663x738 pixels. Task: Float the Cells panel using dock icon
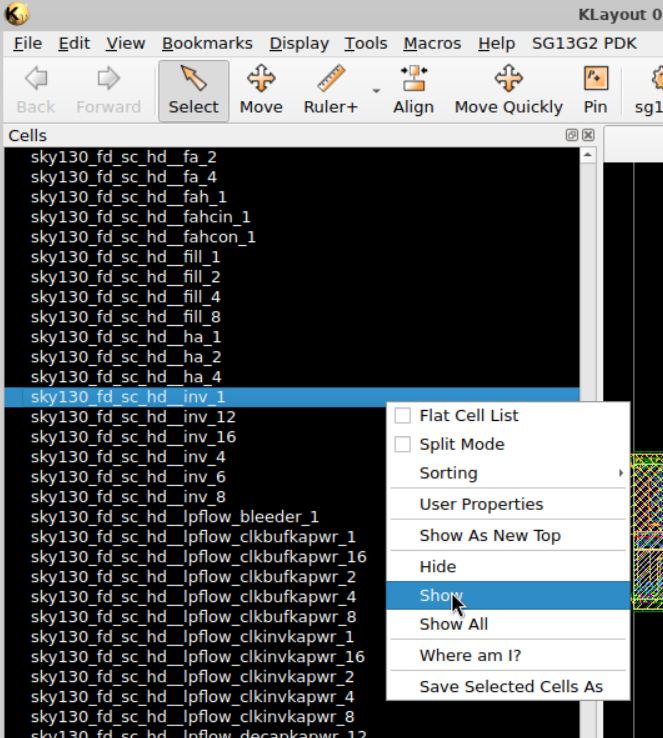pos(573,135)
